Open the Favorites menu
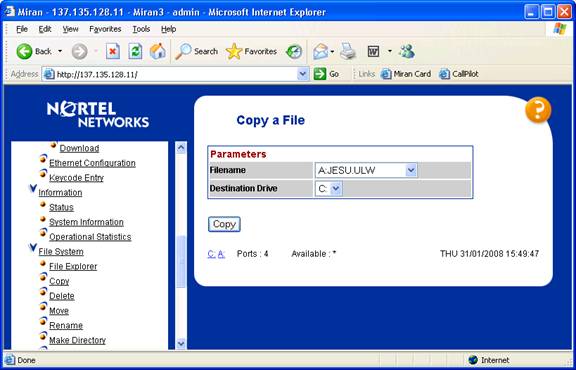 pyautogui.click(x=105, y=29)
